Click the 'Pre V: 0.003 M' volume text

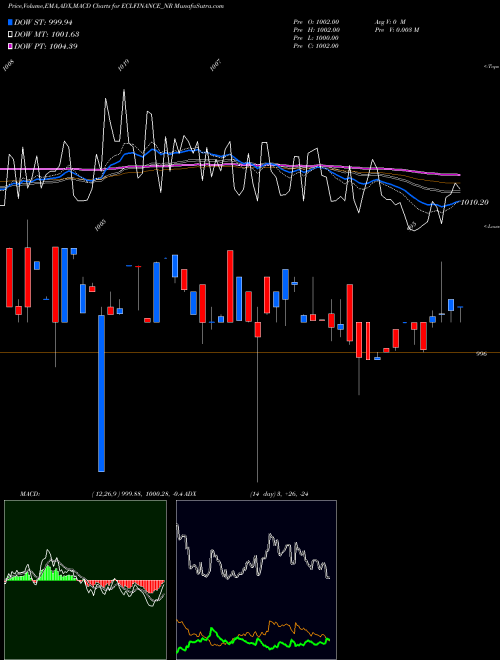click(397, 30)
